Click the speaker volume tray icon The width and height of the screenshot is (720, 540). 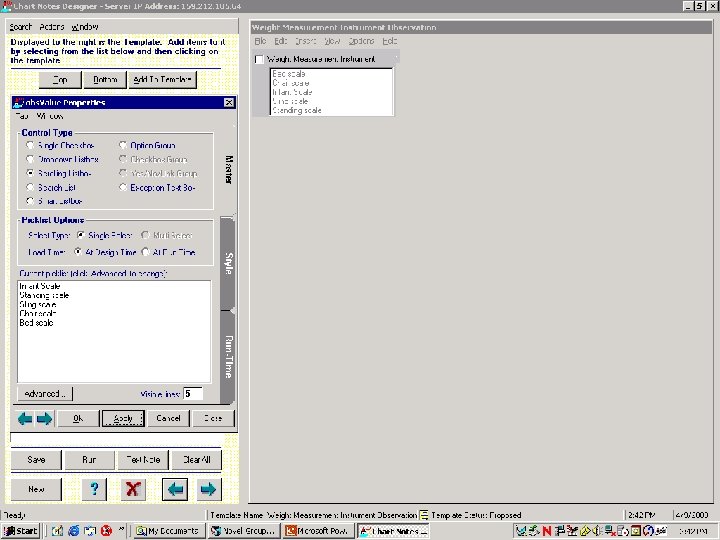coord(596,531)
